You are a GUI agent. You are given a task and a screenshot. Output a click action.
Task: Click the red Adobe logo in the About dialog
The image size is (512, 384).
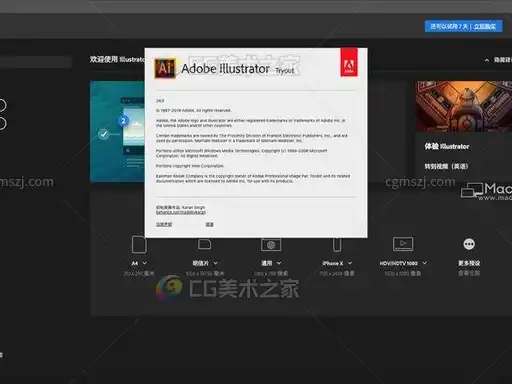tap(349, 62)
